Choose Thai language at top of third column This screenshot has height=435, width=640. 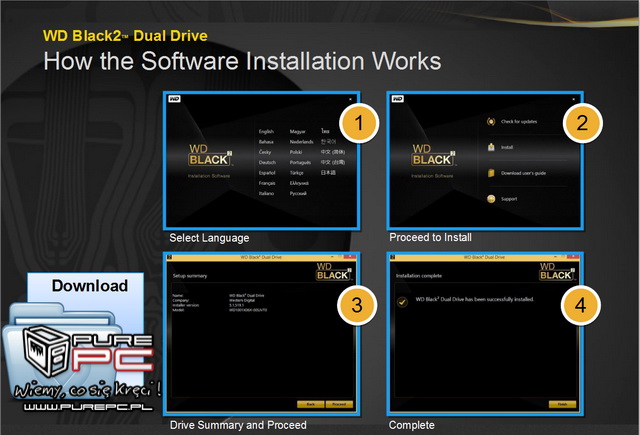coord(325,131)
